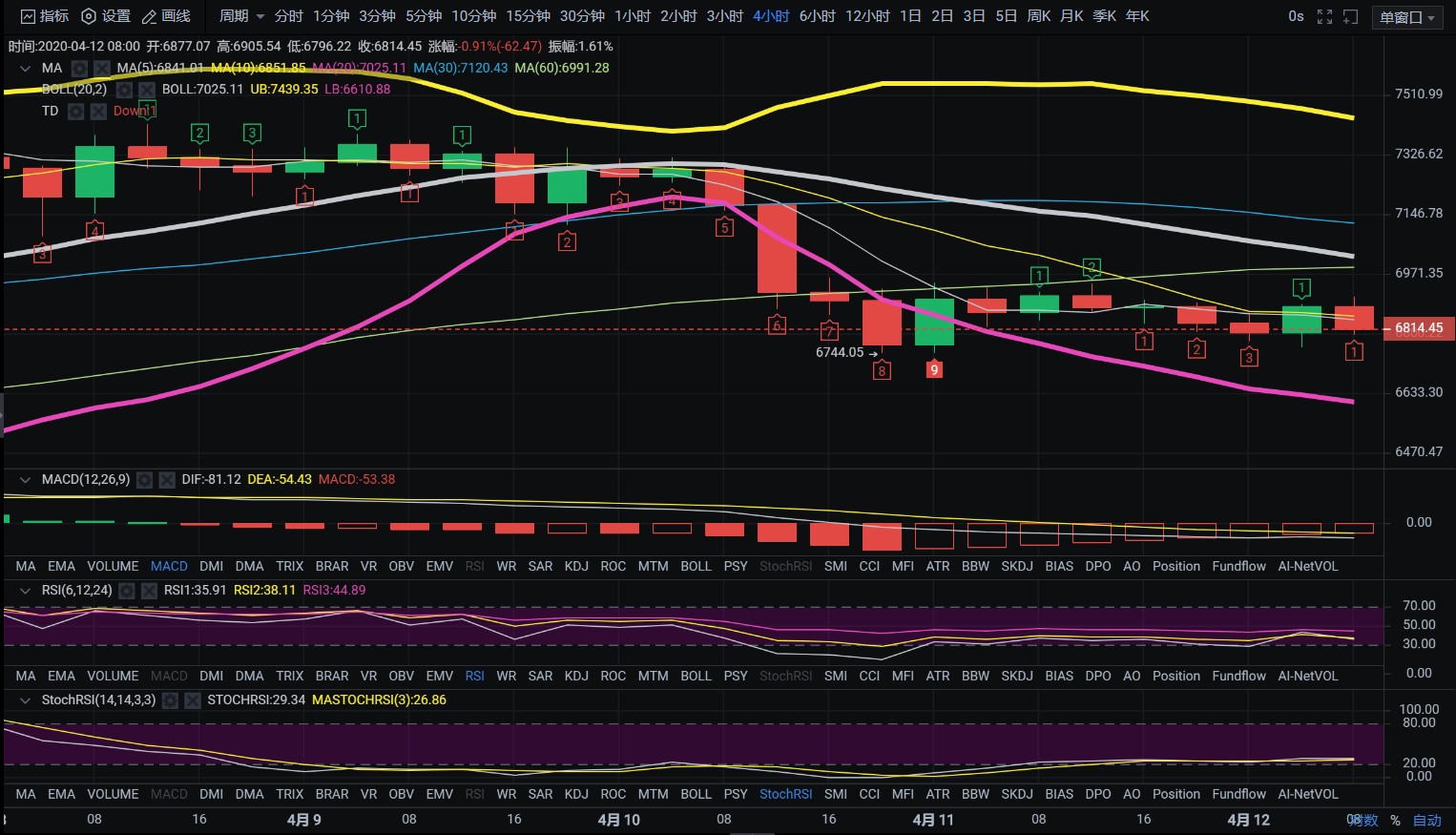Switch timeframe to 1日 daily
Screen dimensions: 1456x835
pyautogui.click(x=911, y=15)
